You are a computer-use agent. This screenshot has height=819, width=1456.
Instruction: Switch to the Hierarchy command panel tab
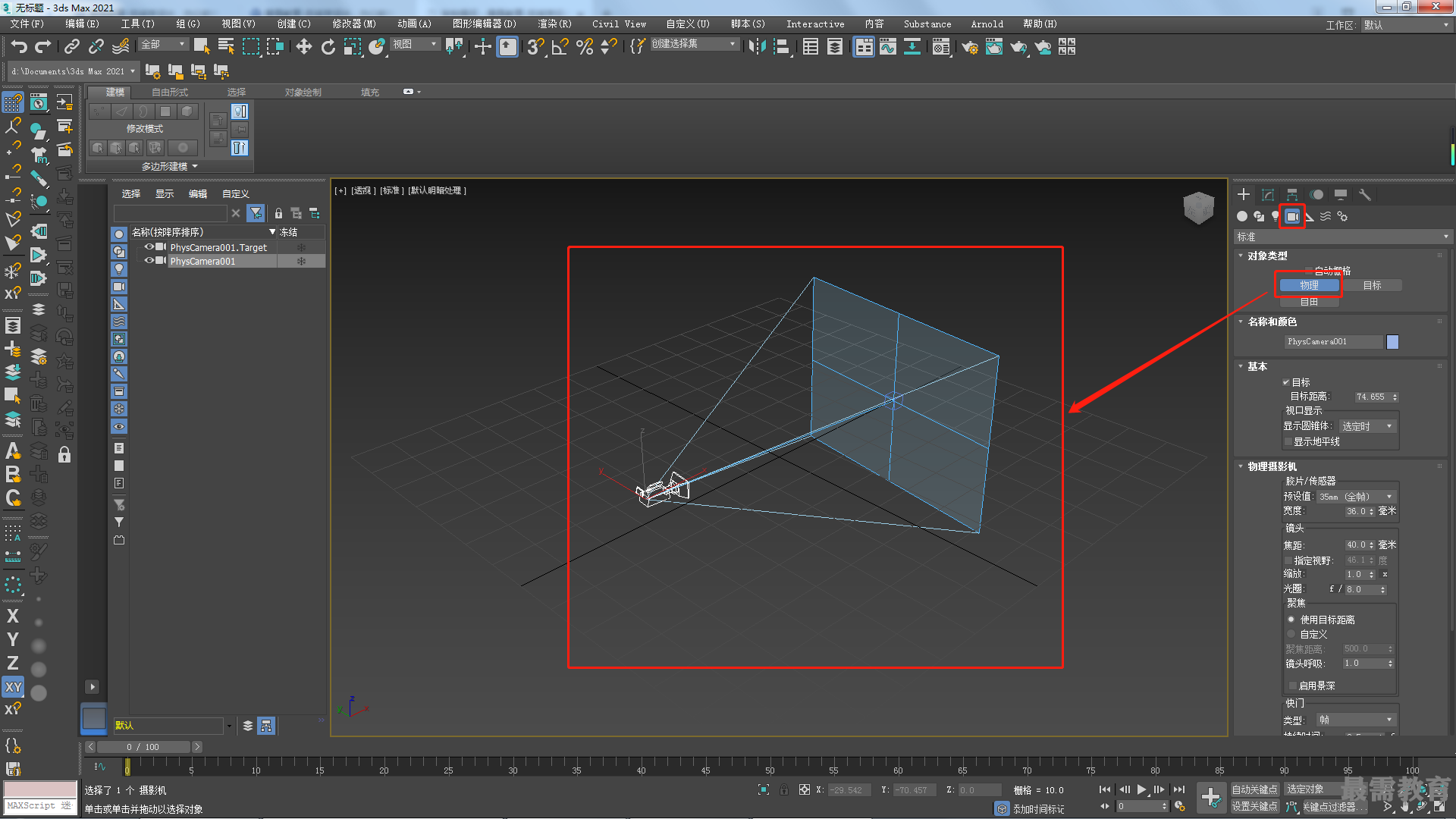[x=1292, y=195]
